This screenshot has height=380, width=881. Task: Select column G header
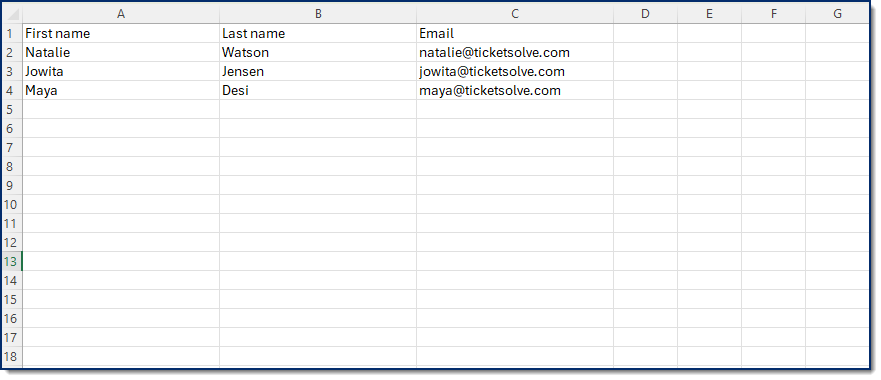pos(838,14)
